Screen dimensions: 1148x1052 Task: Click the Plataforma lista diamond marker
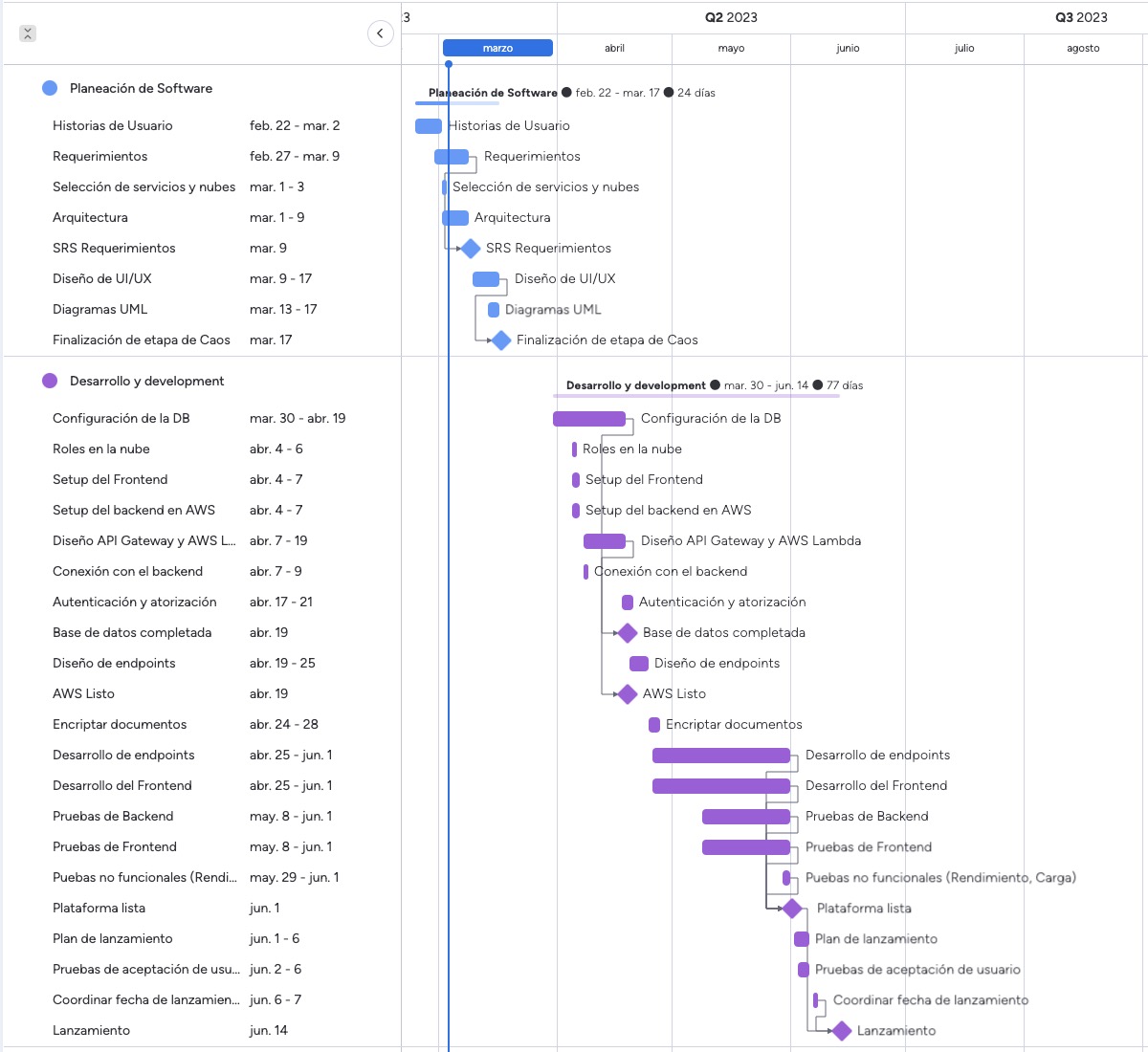(792, 908)
